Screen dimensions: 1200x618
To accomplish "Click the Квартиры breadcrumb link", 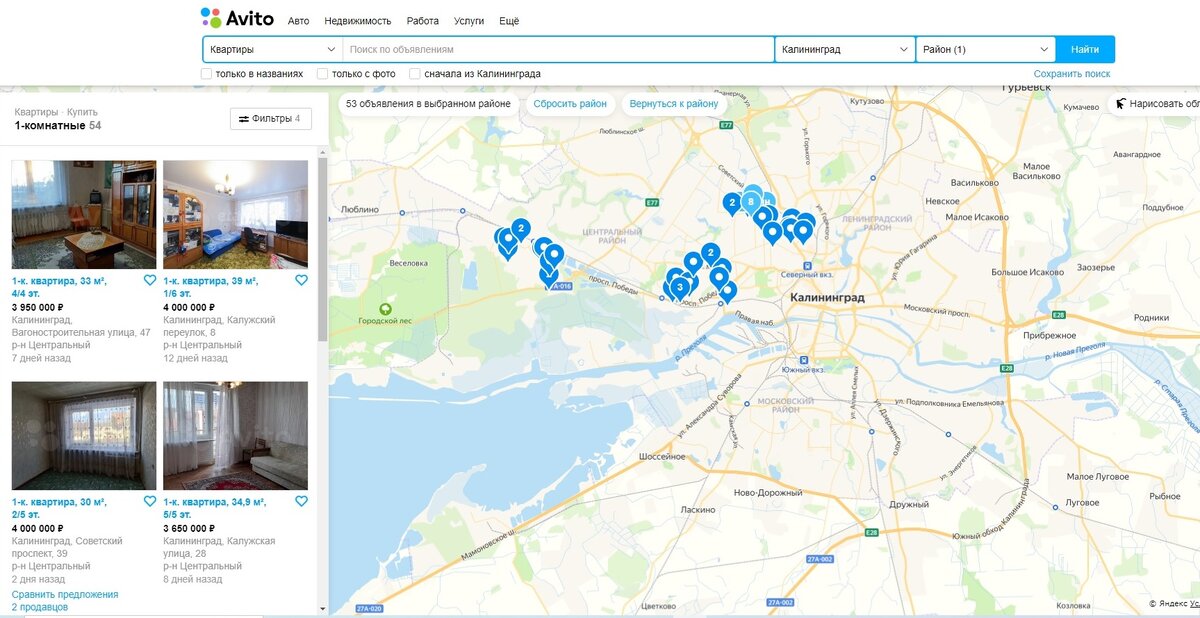I will pyautogui.click(x=36, y=112).
